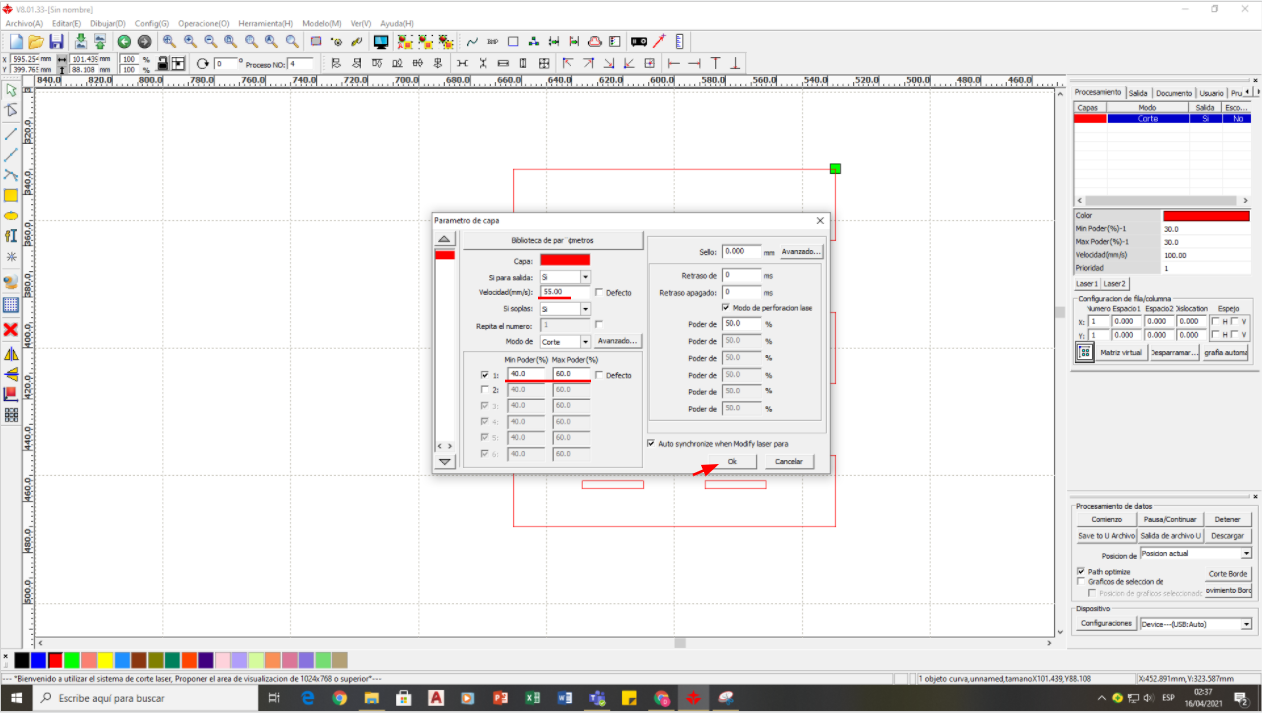Open the Modo de Corte dropdown
The image size is (1262, 713).
coord(585,342)
